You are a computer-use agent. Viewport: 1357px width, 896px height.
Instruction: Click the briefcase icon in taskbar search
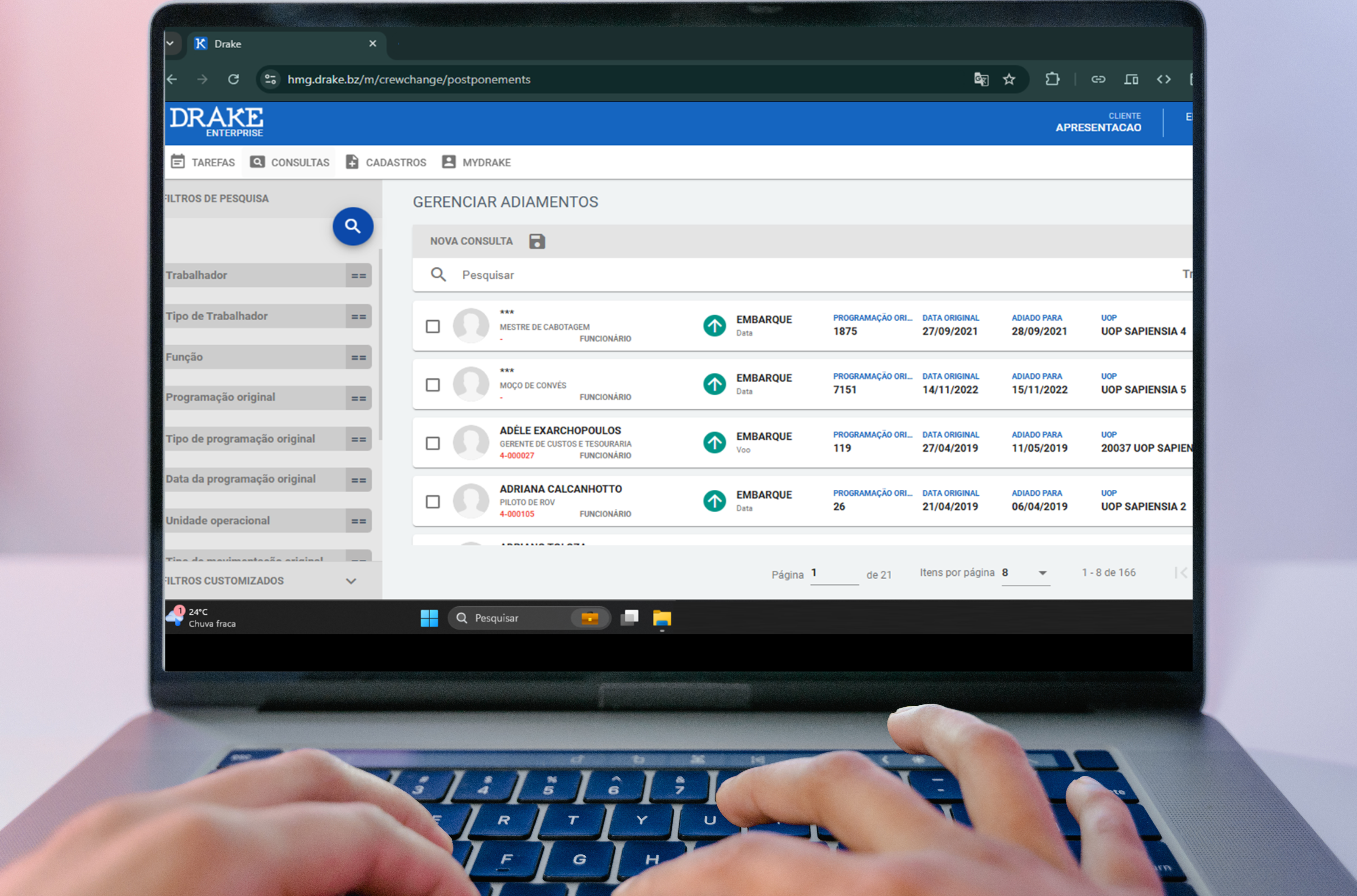590,618
